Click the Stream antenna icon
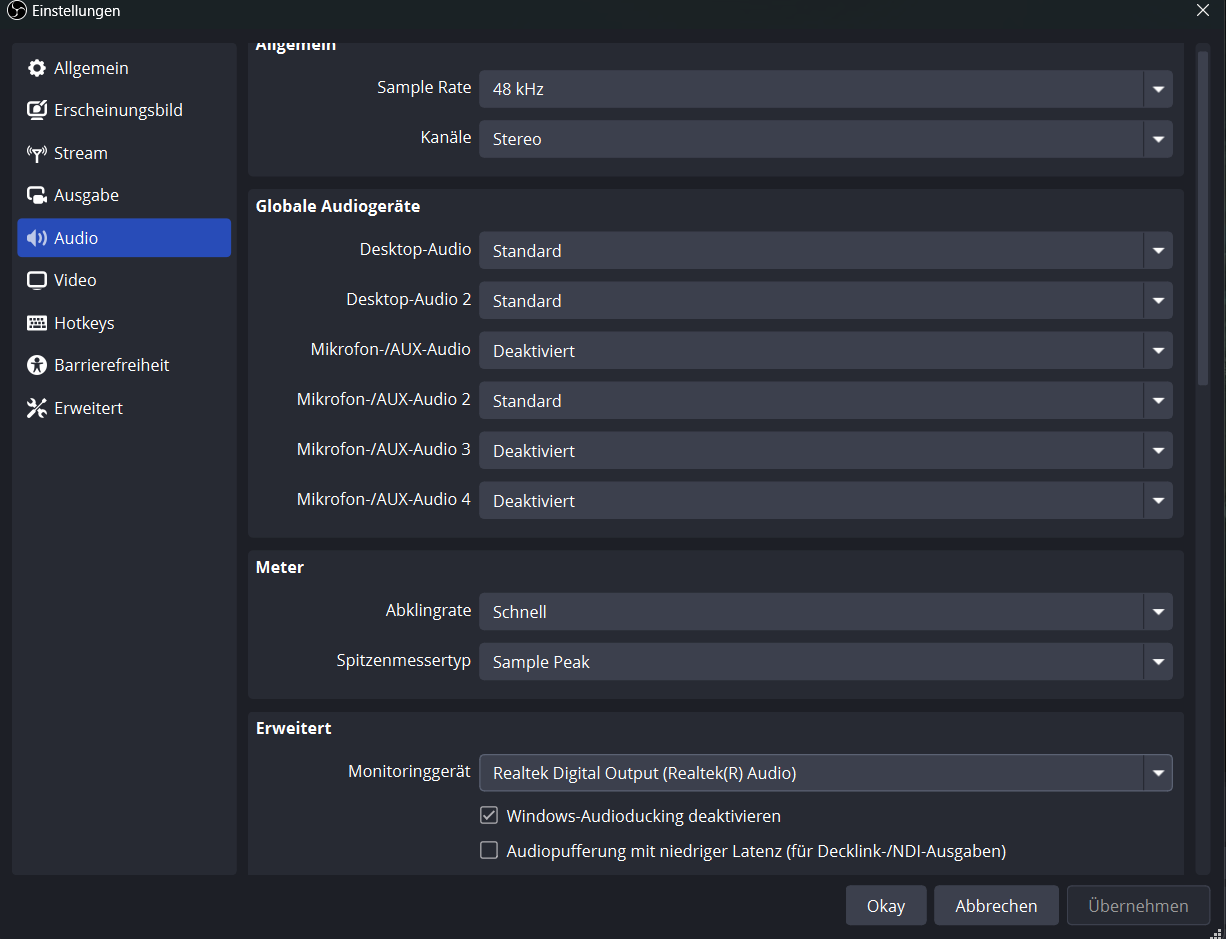The height and width of the screenshot is (939, 1226). [37, 153]
